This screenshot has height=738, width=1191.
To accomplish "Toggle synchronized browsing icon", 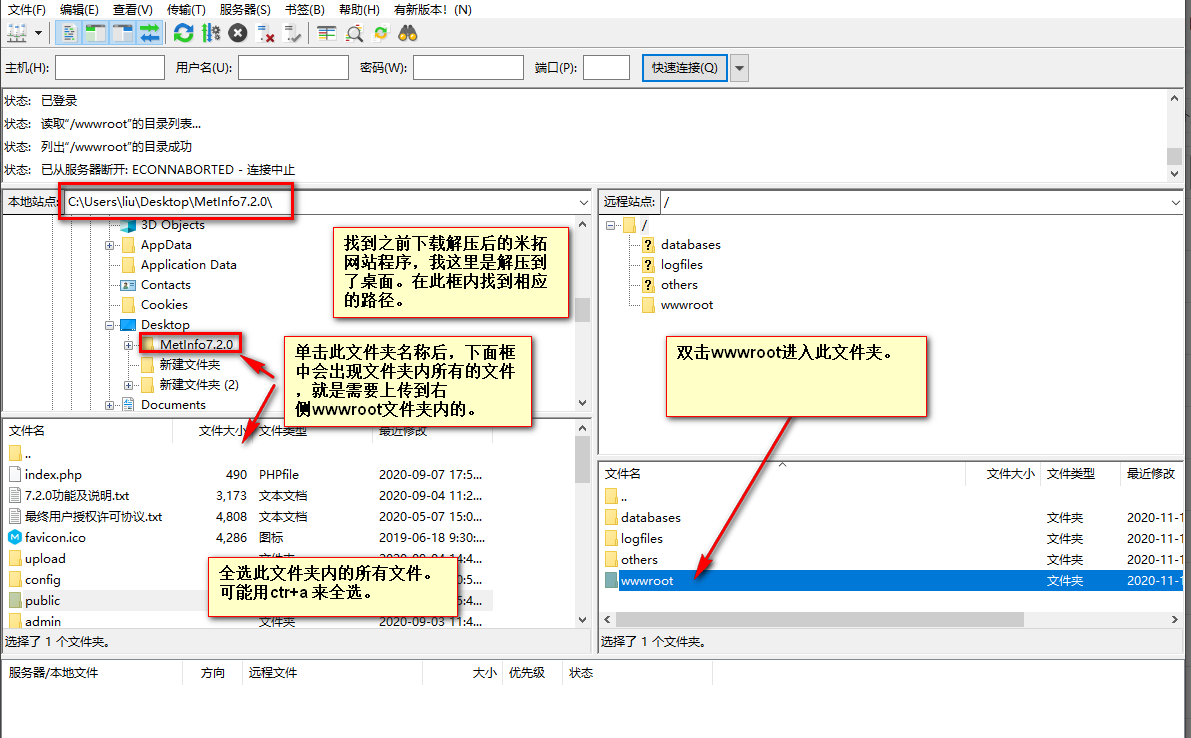I will click(x=381, y=33).
